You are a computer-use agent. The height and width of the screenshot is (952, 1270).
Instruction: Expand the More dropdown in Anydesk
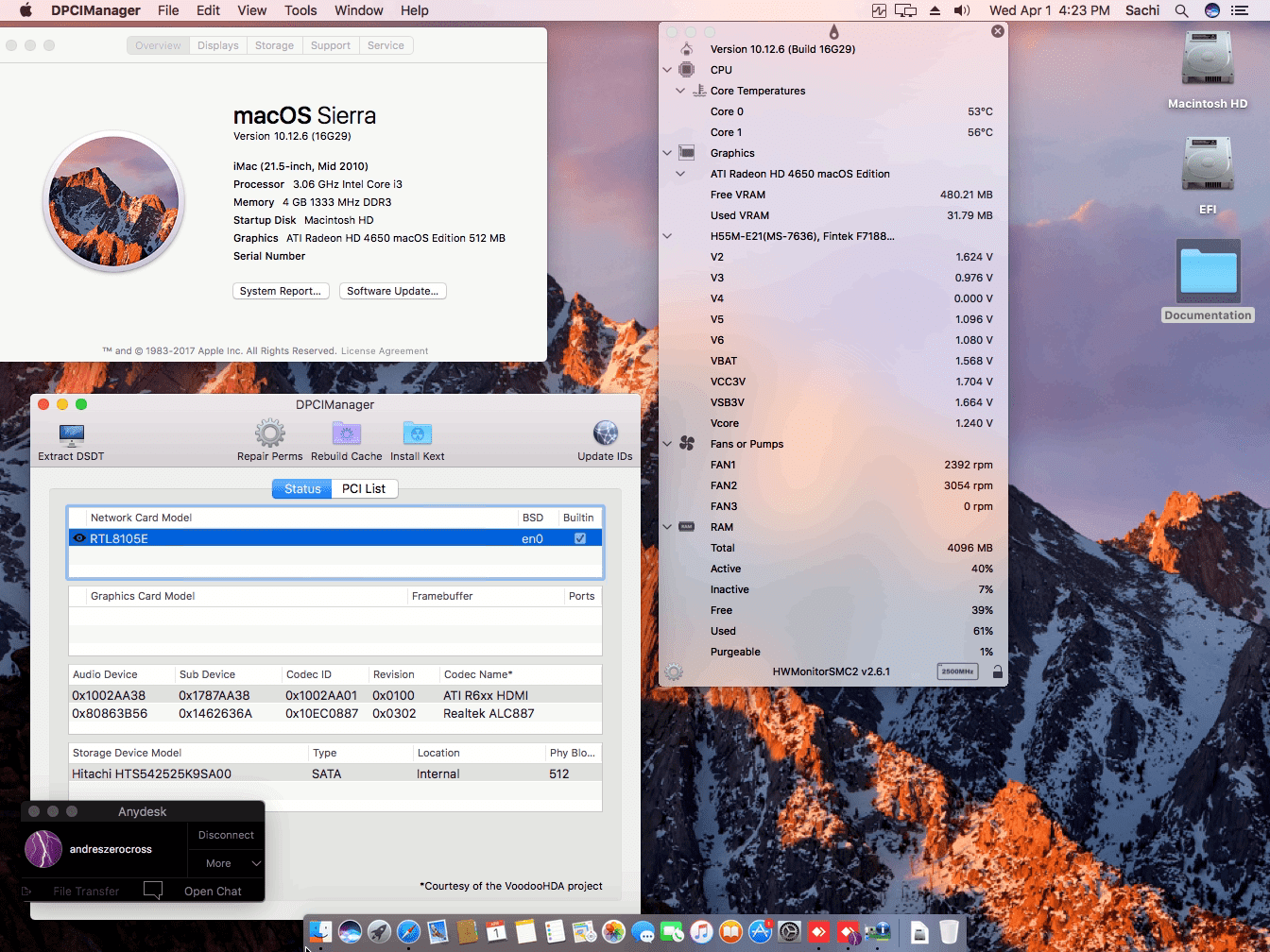click(x=226, y=863)
